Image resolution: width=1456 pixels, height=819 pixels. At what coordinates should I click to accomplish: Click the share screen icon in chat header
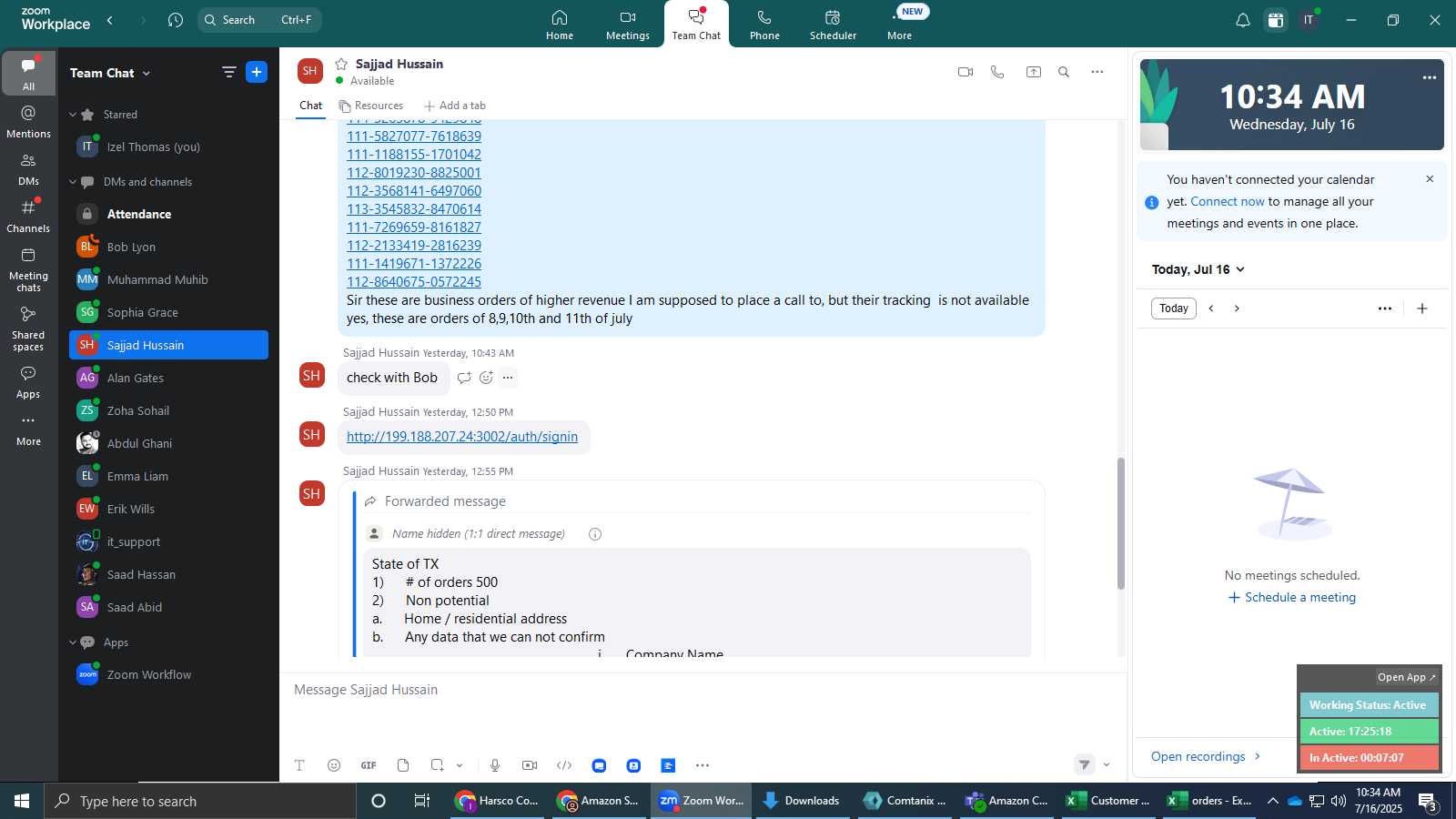(1034, 72)
